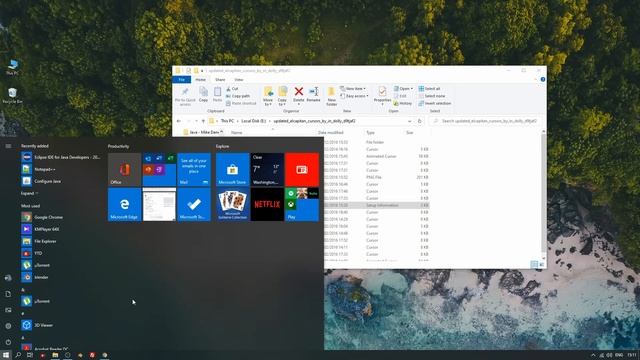The image size is (640, 360).
Task: Open Eclipse IDE for Java Developers from Recently added
Action: pos(60,157)
